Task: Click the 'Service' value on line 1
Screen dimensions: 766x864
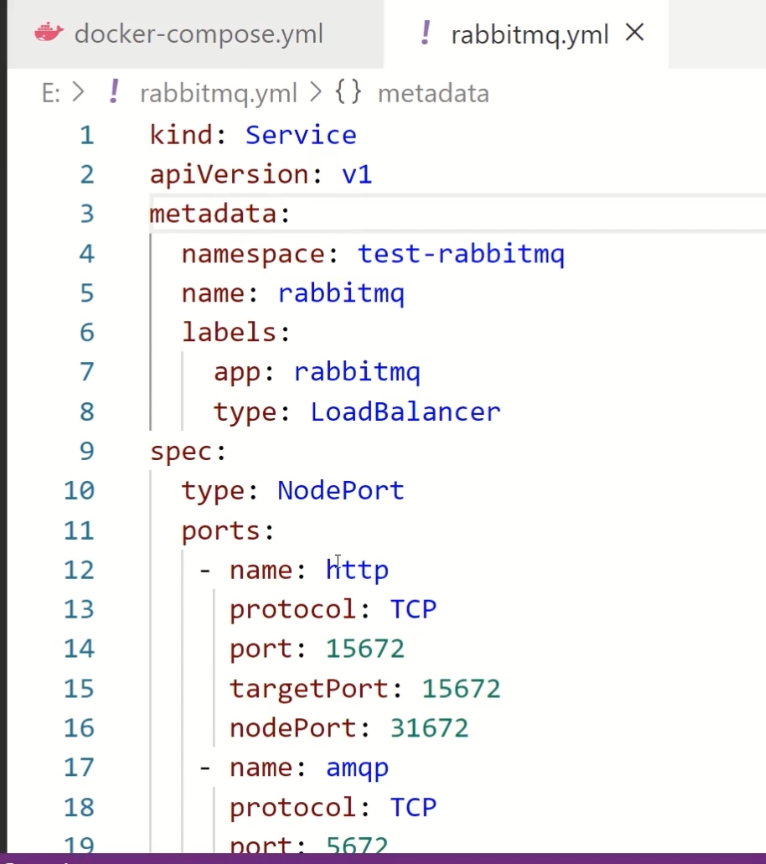Action: (301, 136)
